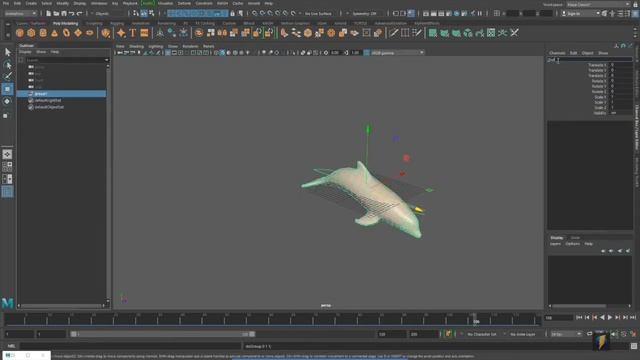Toggle the lock selection padlock icon

233,13
